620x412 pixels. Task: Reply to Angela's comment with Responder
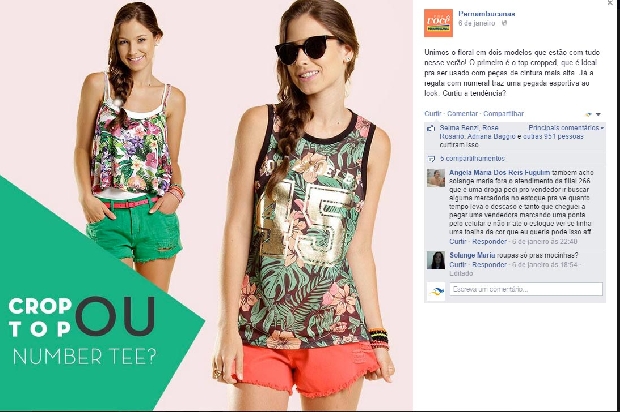coord(490,241)
